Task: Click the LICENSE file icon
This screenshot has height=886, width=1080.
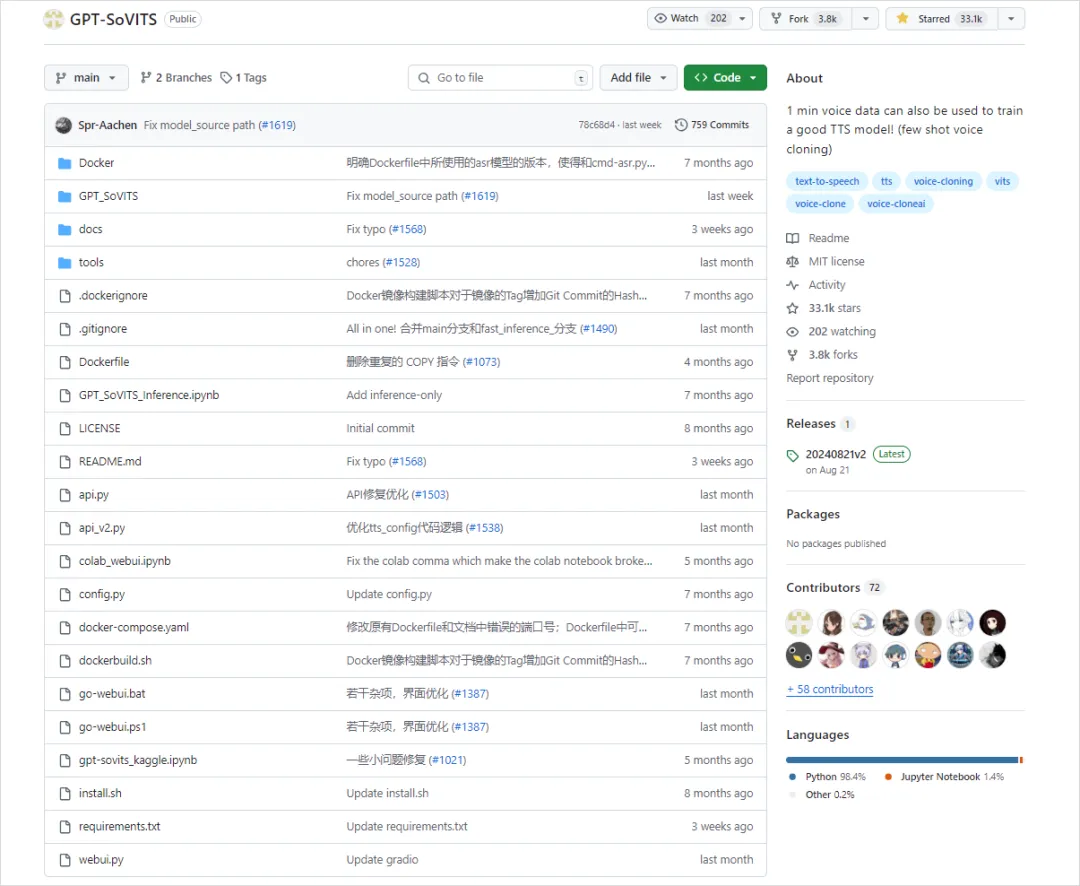Action: click(x=65, y=429)
